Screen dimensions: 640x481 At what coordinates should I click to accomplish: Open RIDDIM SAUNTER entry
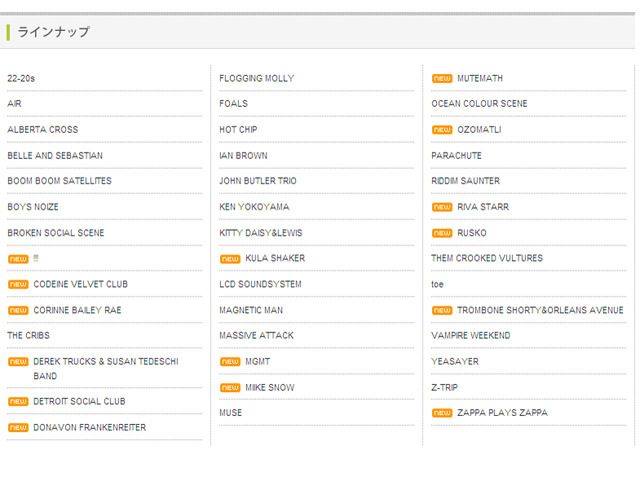click(x=466, y=181)
